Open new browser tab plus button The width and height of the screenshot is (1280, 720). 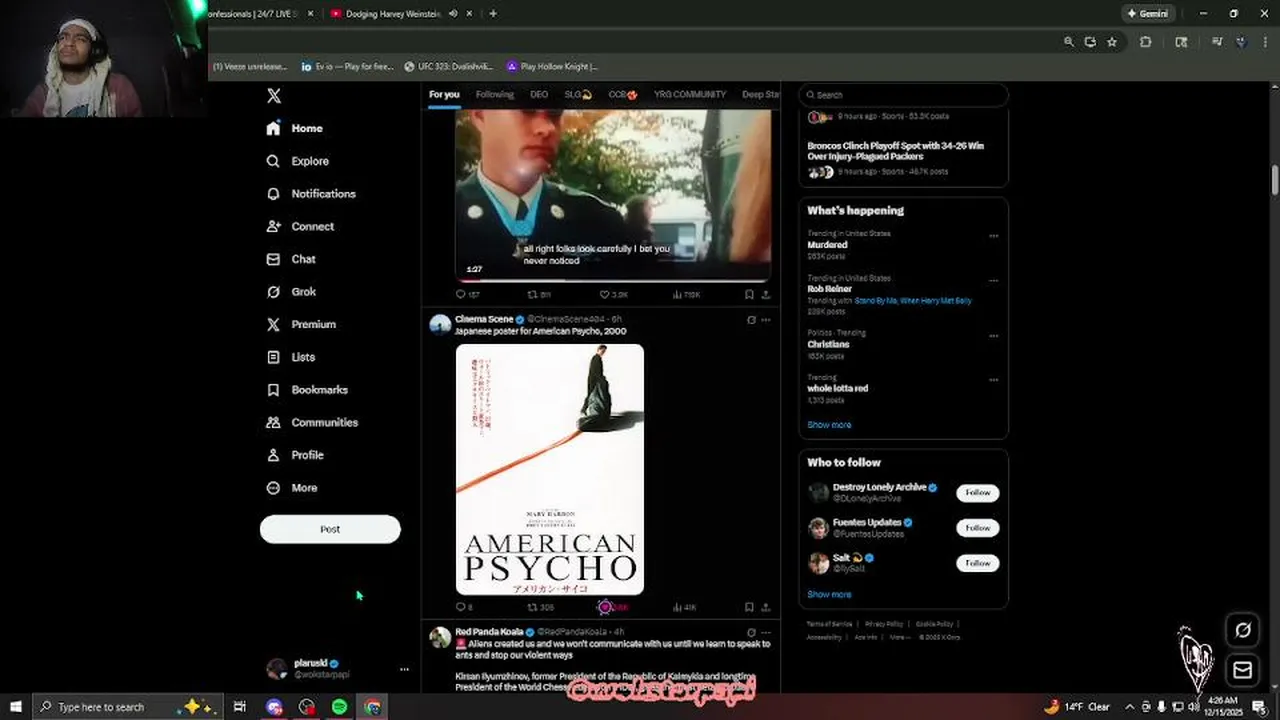click(x=493, y=14)
